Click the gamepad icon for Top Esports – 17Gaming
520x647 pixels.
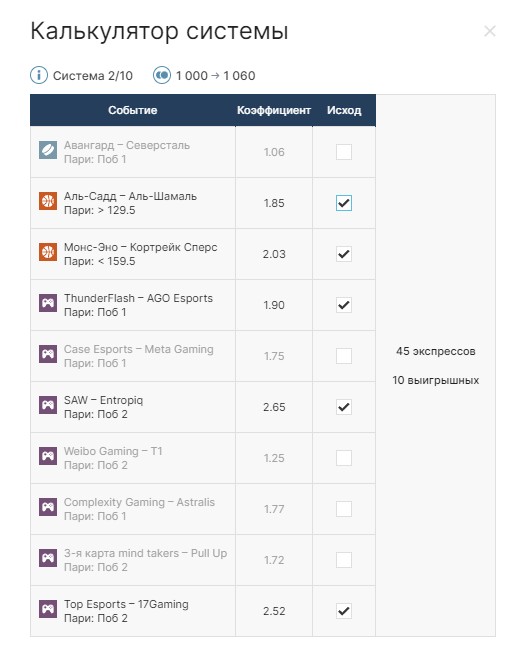click(x=48, y=609)
